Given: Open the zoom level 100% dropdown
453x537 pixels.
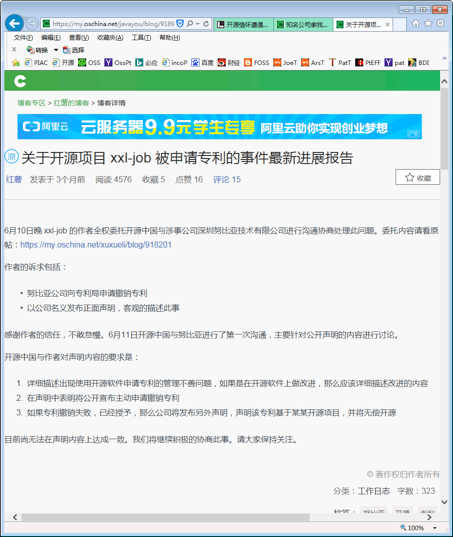Looking at the screenshot, I should tap(435, 528).
